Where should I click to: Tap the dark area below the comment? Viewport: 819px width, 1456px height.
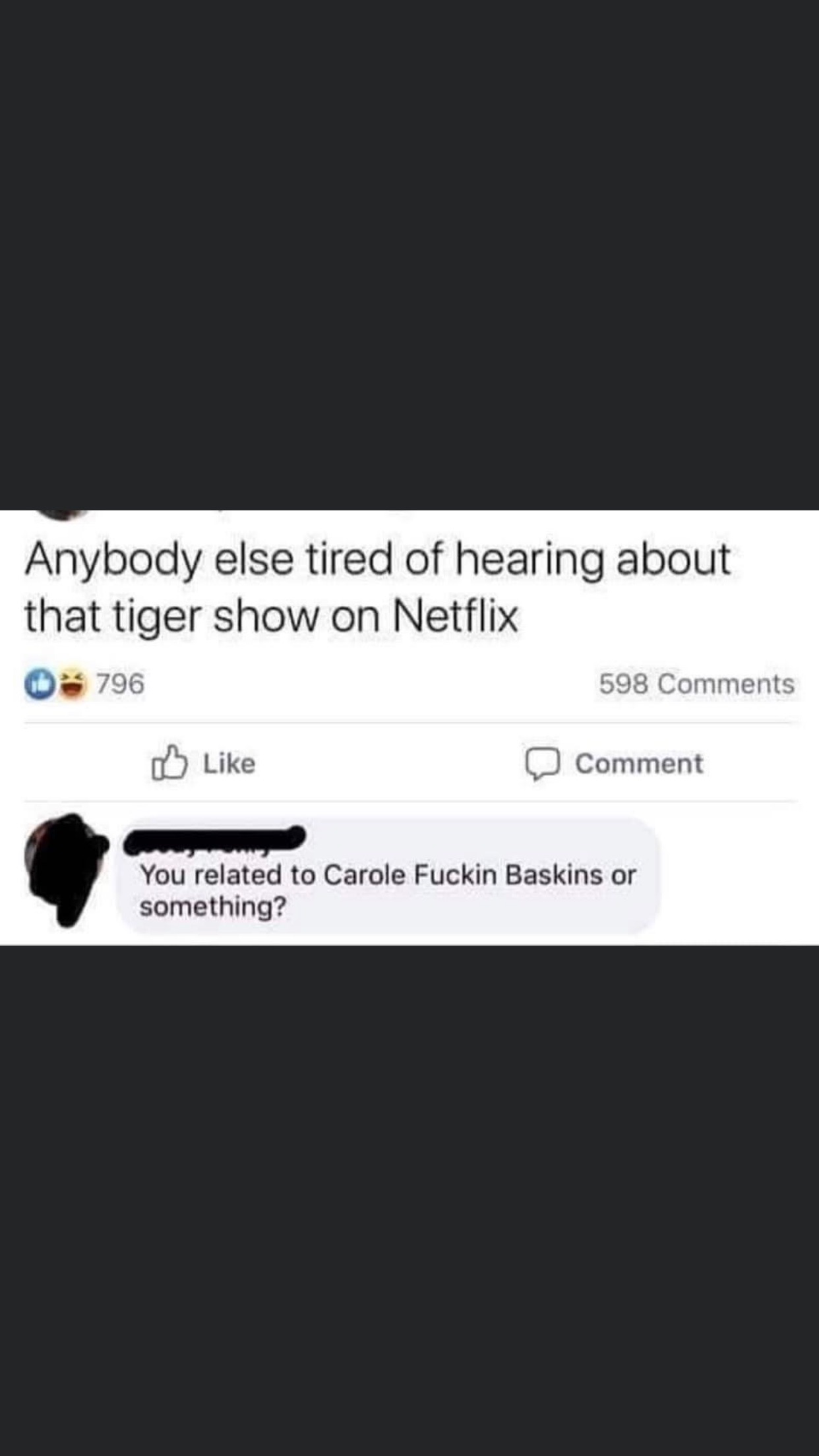point(409,1200)
